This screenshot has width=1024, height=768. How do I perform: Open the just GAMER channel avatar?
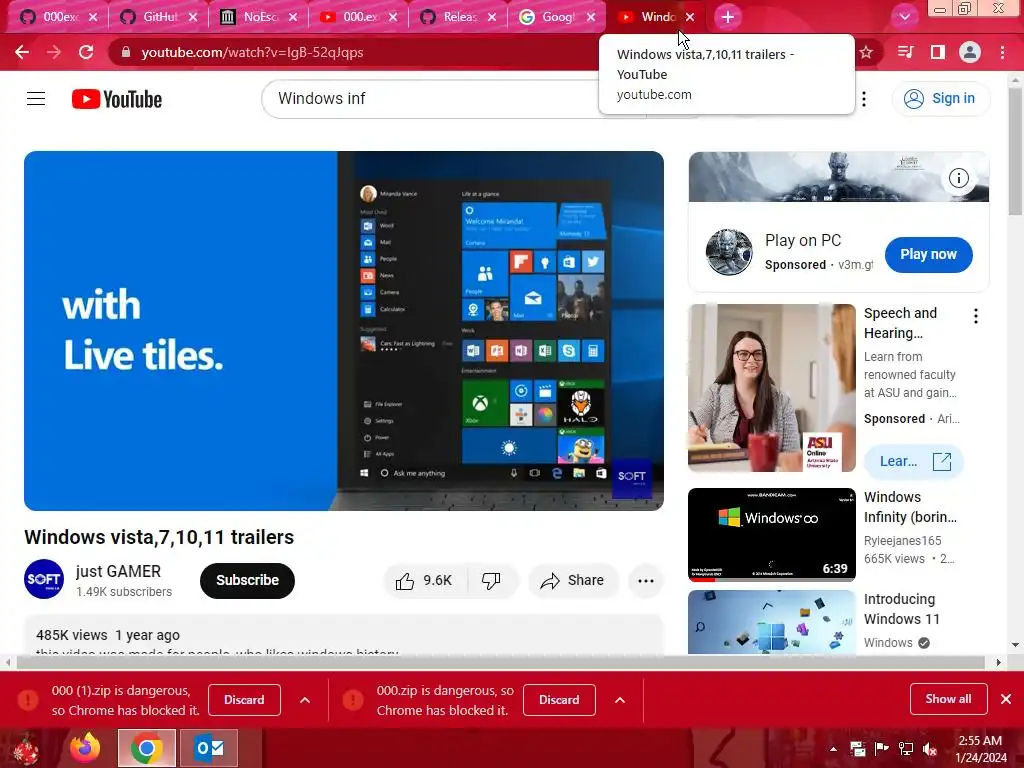(44, 579)
